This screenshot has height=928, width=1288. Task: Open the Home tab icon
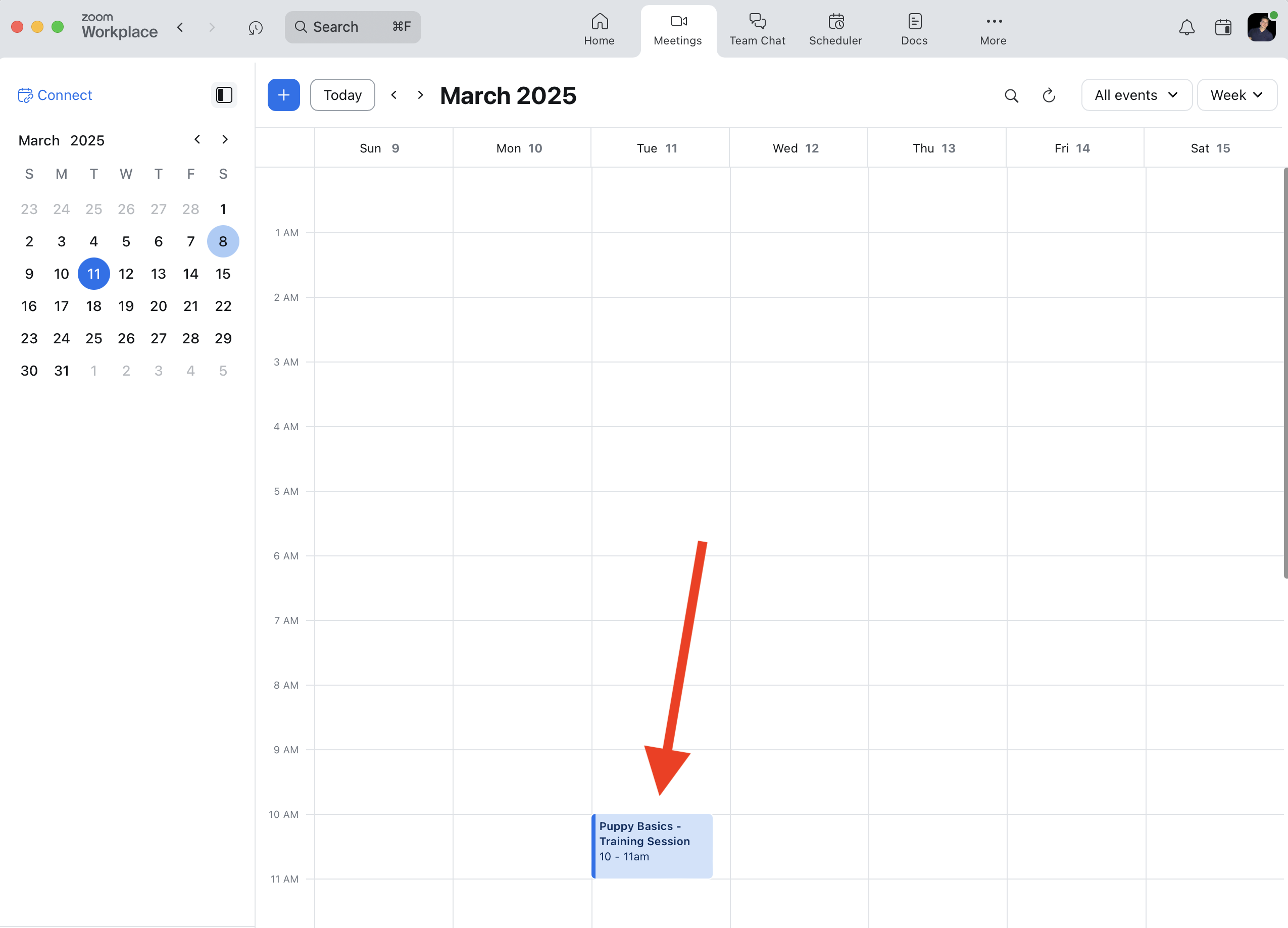tap(599, 23)
